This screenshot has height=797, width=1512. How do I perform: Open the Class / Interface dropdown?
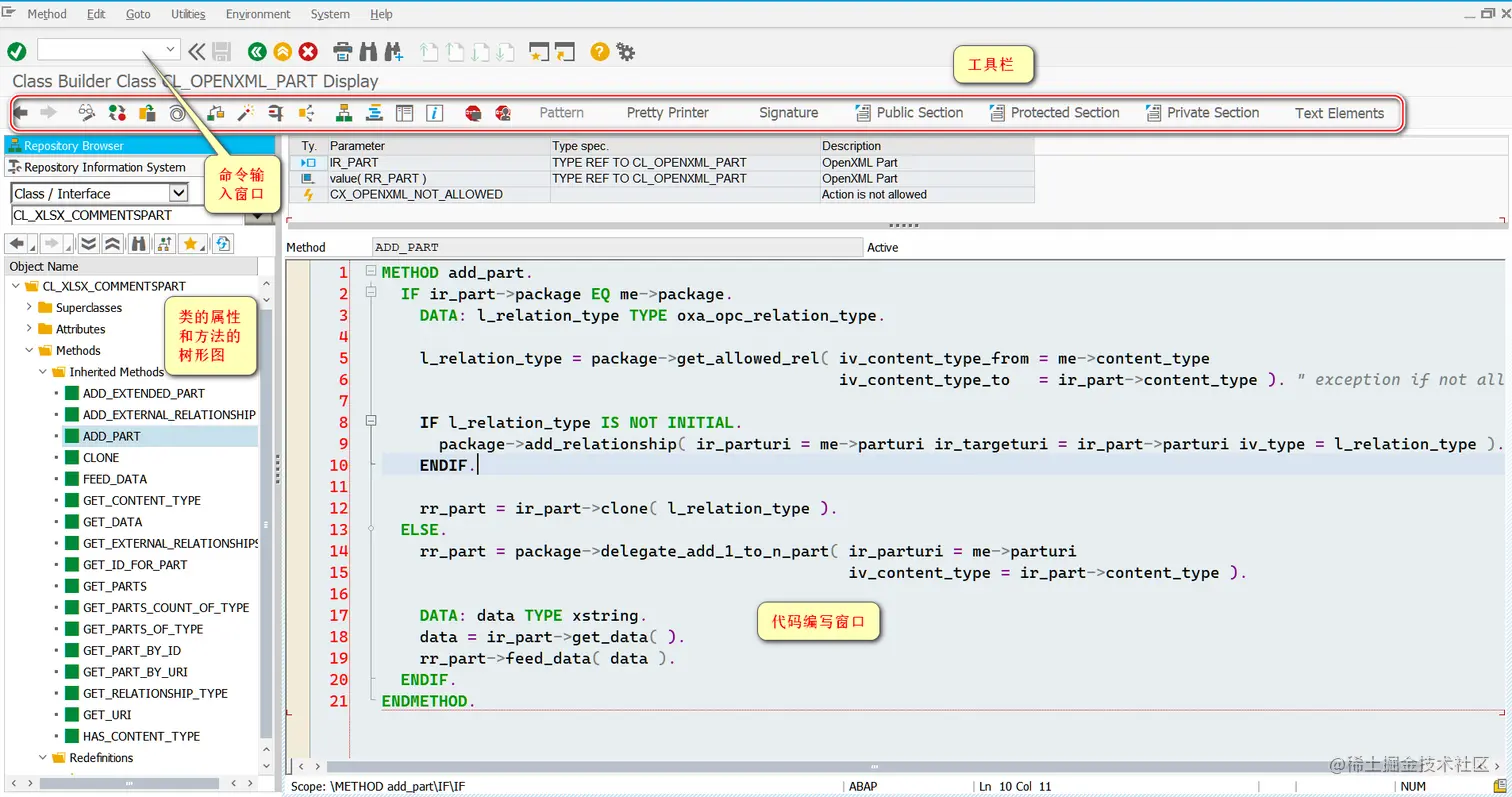click(x=178, y=193)
